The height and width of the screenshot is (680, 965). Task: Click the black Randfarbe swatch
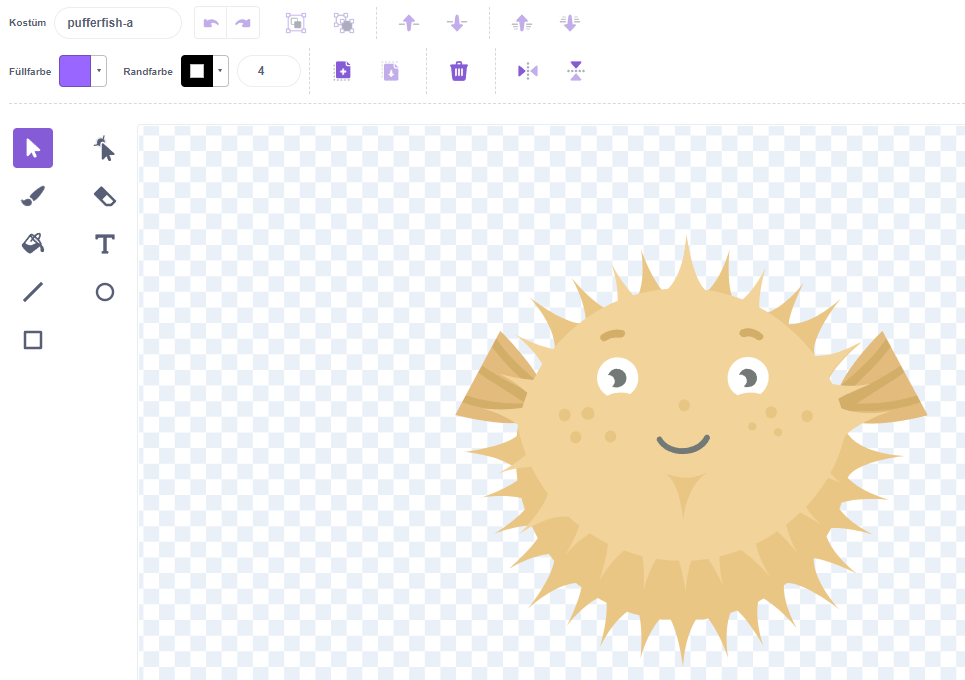point(197,71)
